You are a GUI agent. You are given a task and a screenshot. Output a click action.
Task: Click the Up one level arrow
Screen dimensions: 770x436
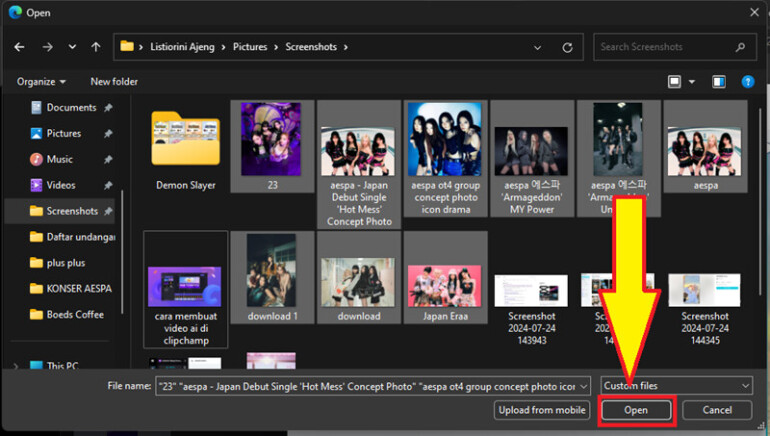pyautogui.click(x=96, y=47)
